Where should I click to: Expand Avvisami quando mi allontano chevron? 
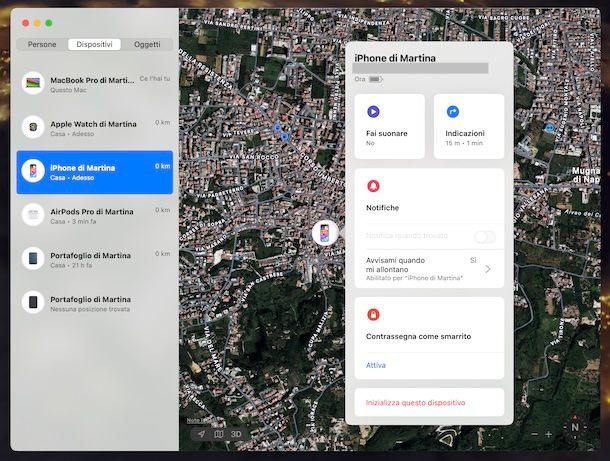click(488, 269)
